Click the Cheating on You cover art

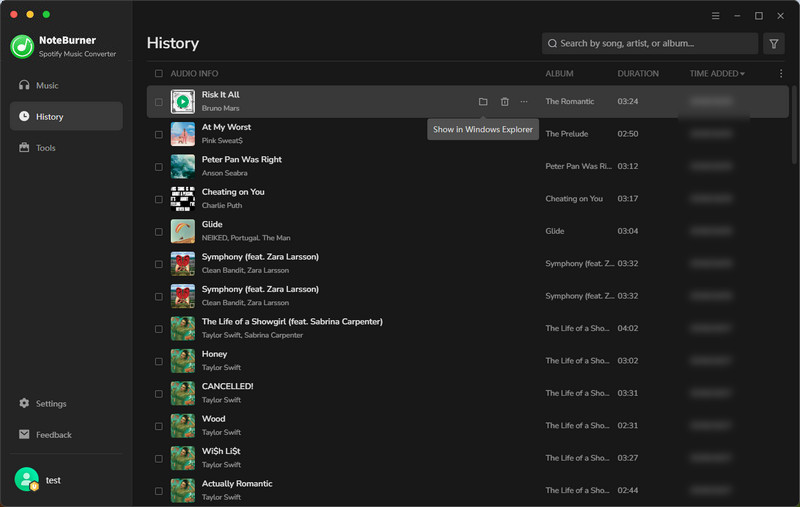pos(183,199)
